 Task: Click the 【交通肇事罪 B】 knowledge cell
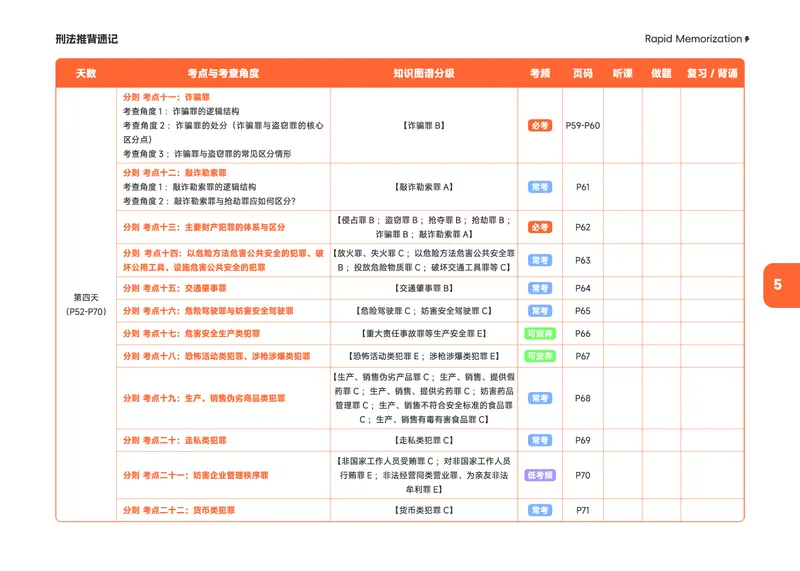tap(424, 288)
